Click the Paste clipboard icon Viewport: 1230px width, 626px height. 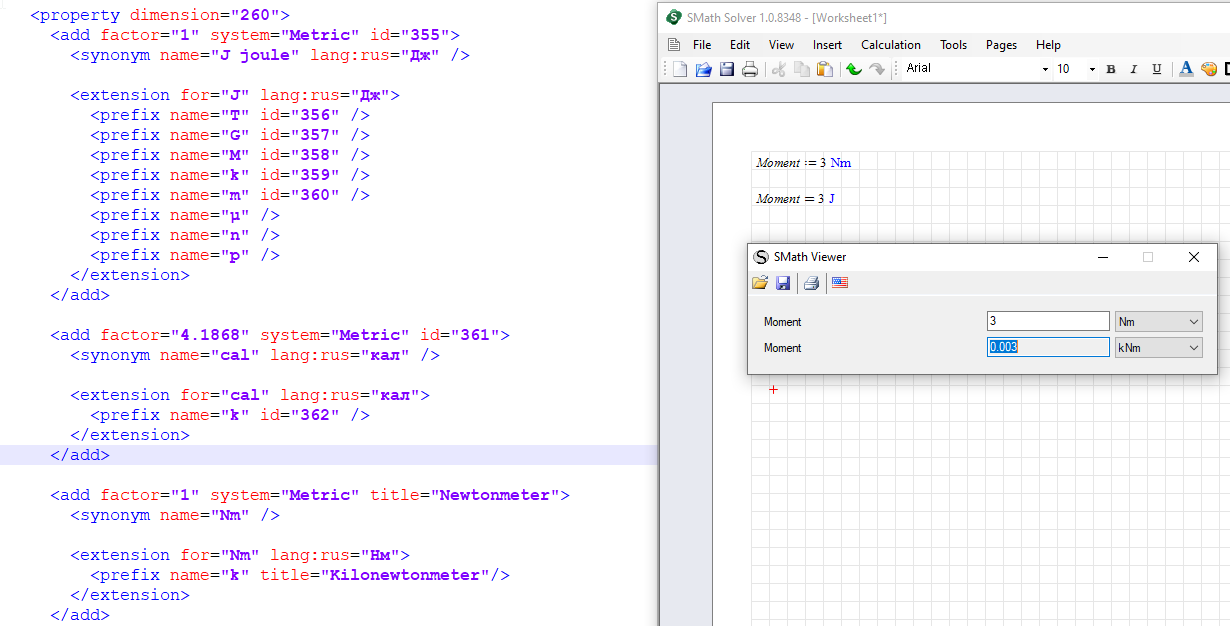coord(824,69)
